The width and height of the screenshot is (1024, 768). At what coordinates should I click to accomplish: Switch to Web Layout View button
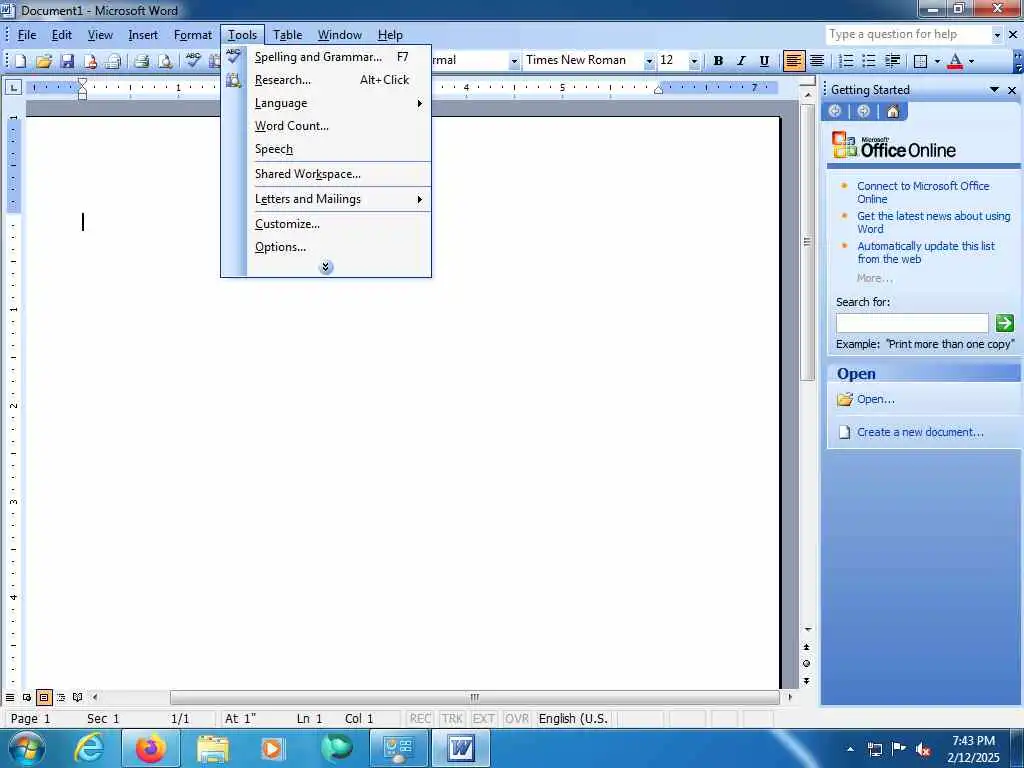[27, 697]
